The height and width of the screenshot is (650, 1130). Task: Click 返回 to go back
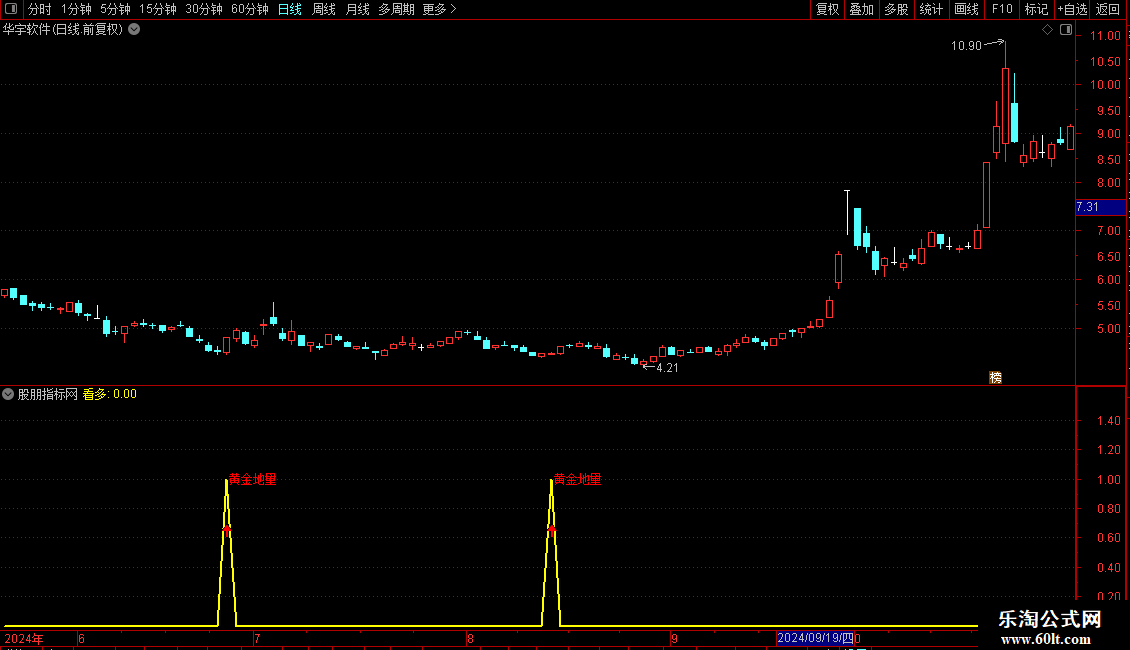tap(1108, 9)
